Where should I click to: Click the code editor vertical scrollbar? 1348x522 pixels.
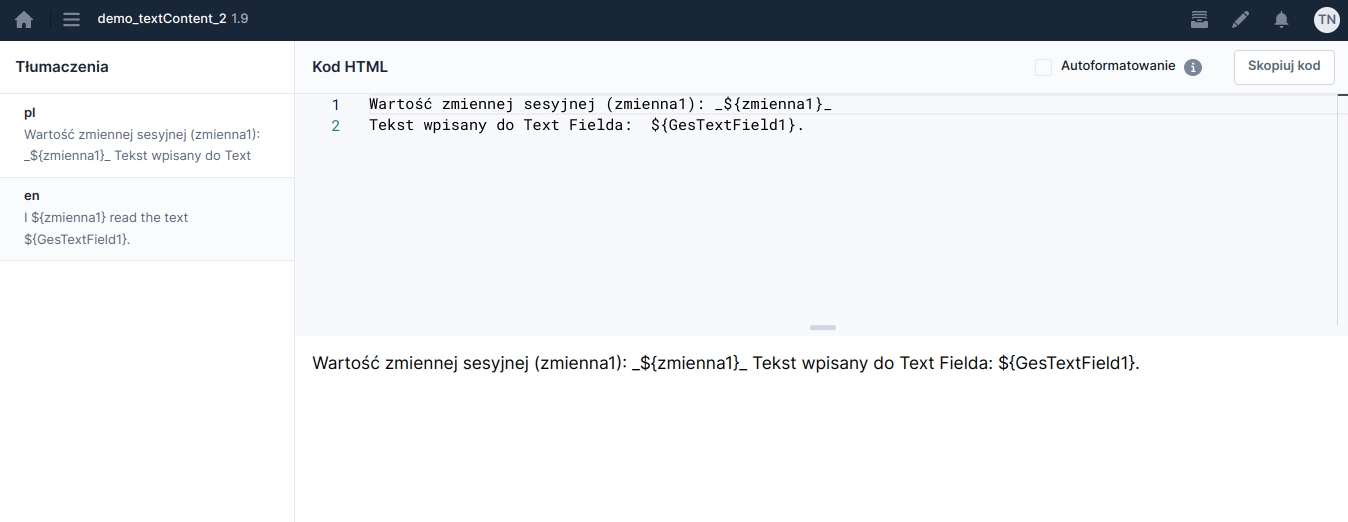click(1341, 210)
